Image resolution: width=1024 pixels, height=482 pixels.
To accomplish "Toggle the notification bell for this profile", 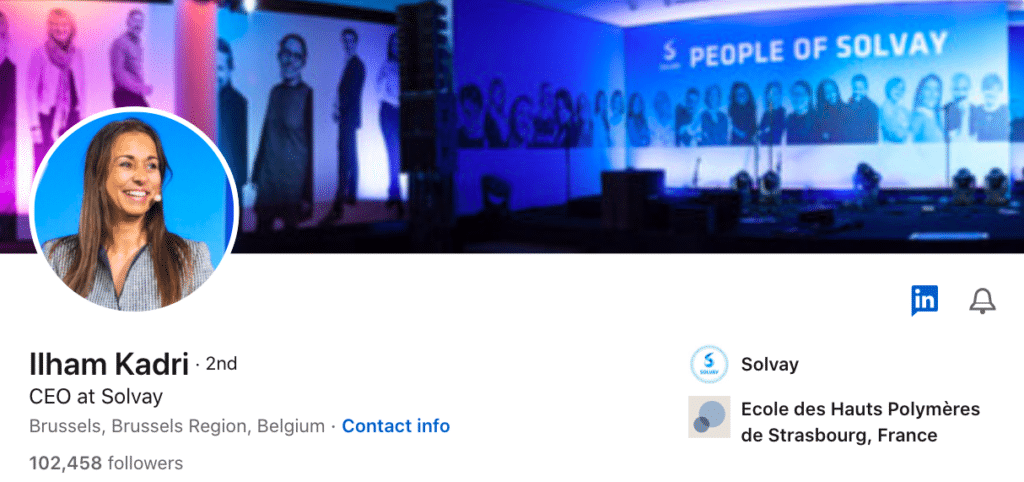I will tap(982, 300).
